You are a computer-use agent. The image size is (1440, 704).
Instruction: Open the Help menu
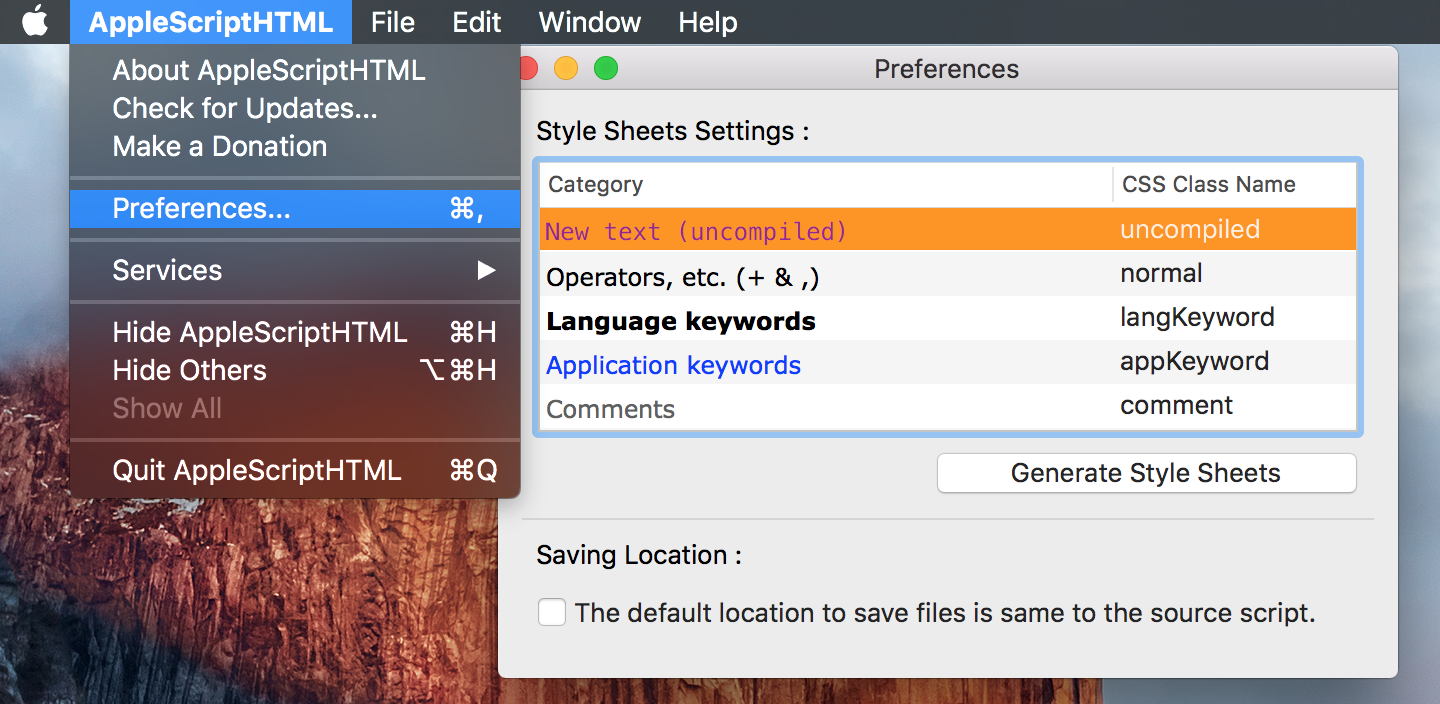coord(708,22)
